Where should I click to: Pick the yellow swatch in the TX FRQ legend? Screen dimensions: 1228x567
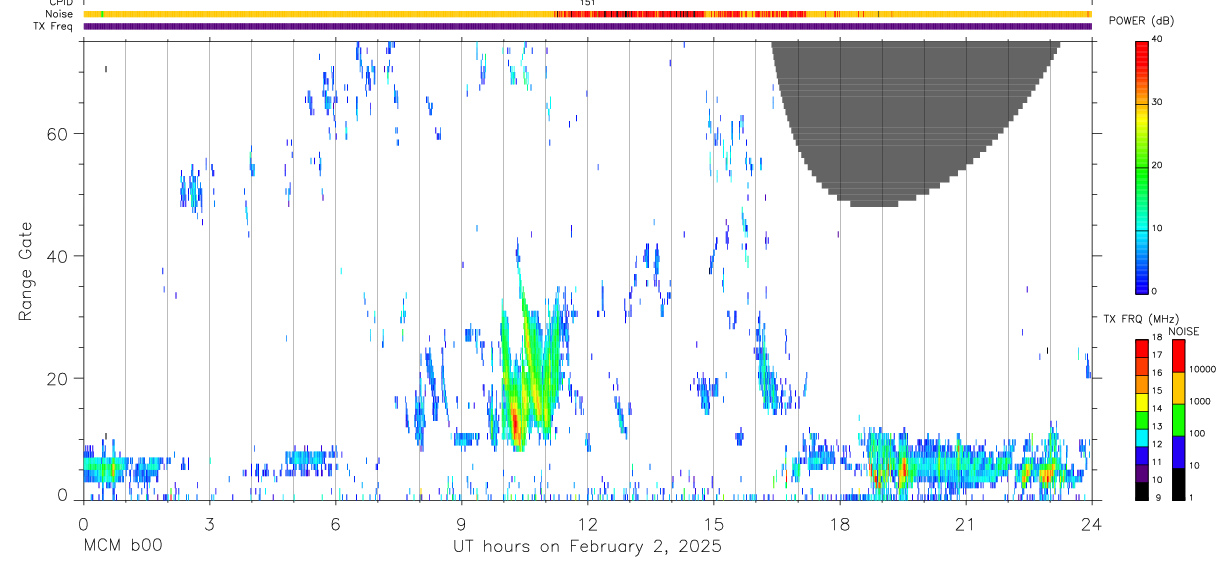pos(1141,402)
